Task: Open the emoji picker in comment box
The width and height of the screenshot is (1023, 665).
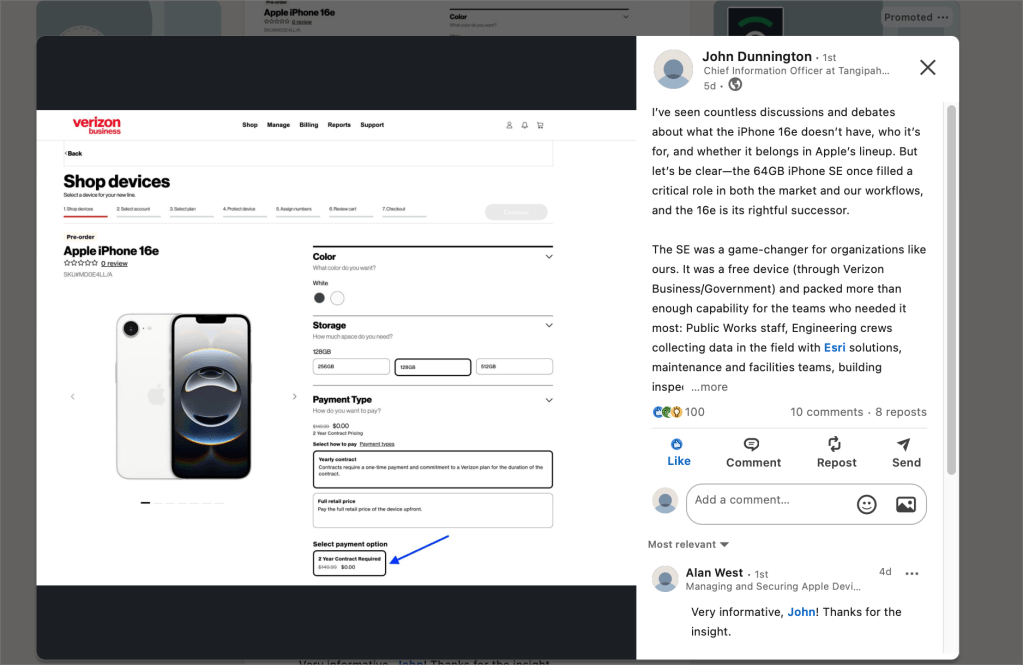Action: (866, 505)
